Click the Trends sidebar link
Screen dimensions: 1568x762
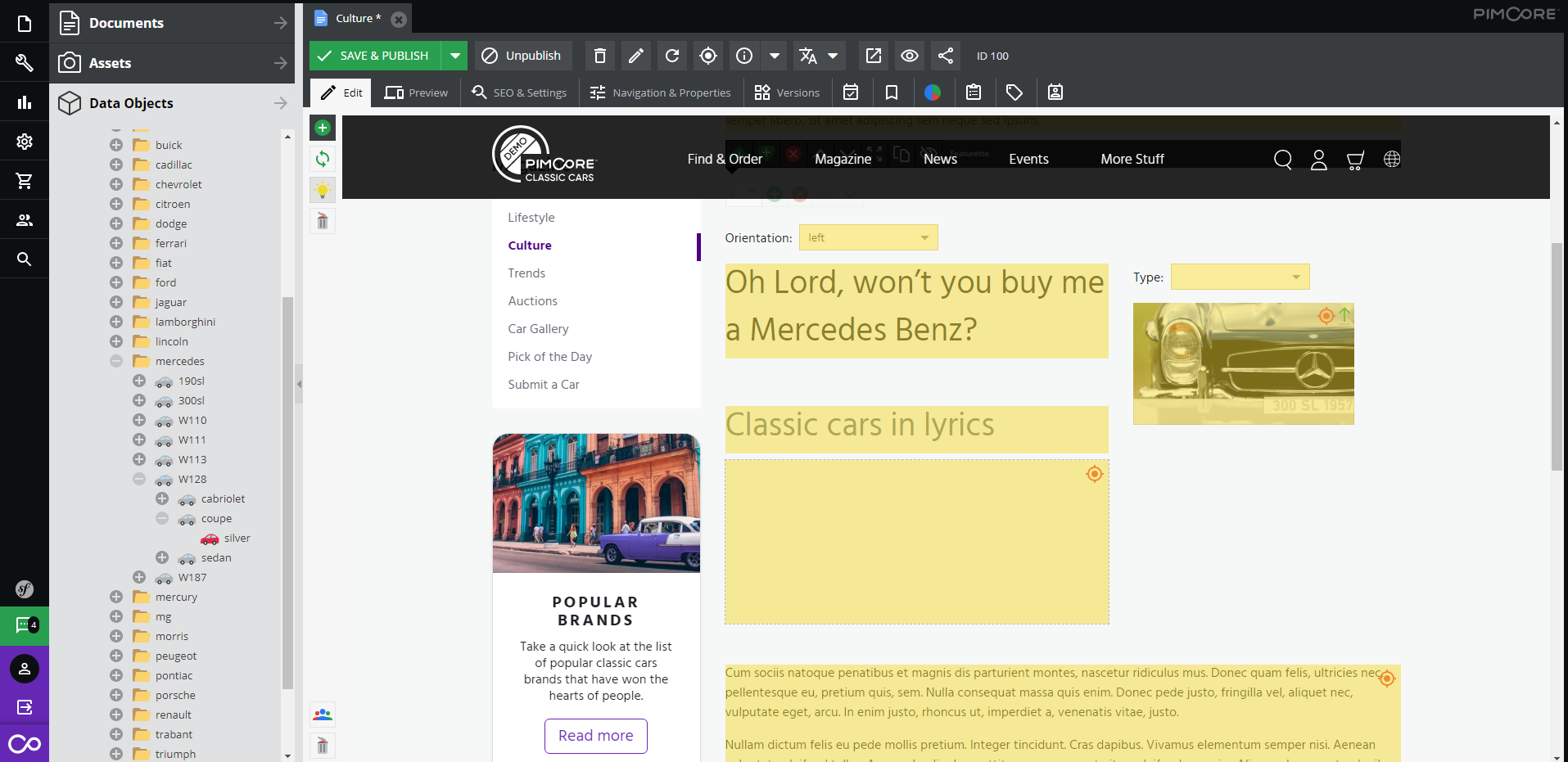(526, 273)
